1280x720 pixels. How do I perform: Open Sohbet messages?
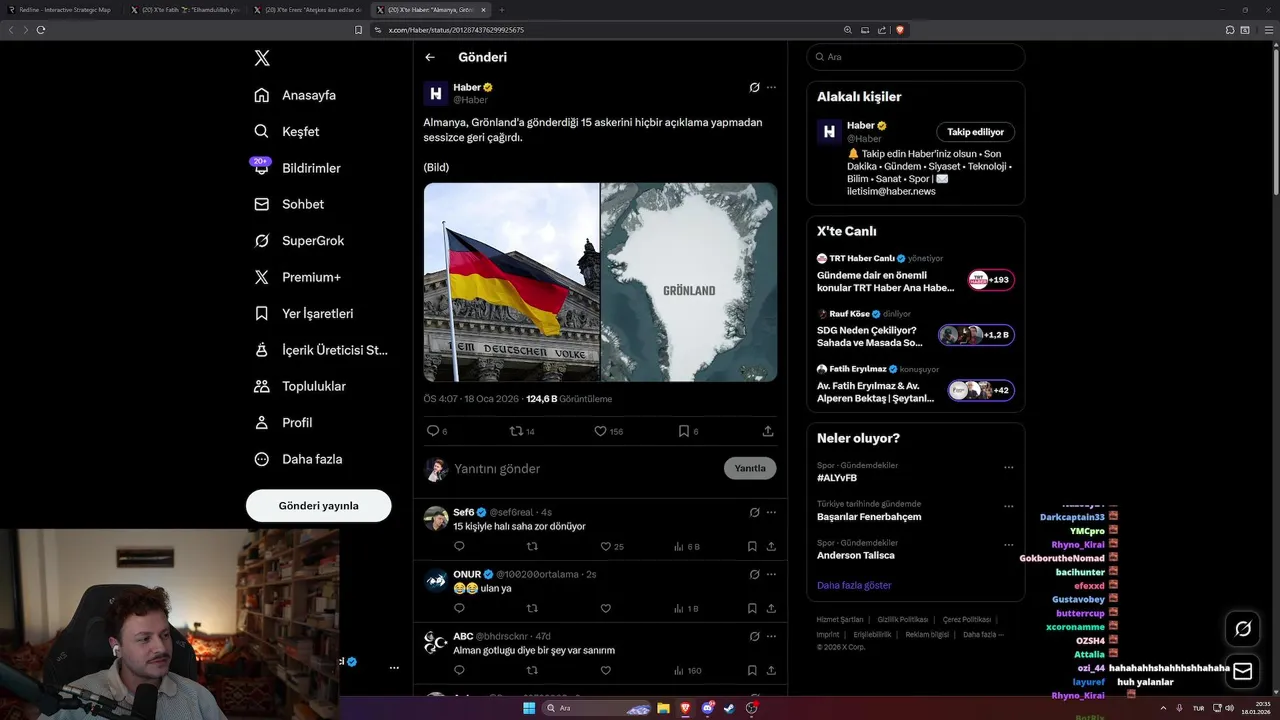click(x=289, y=204)
